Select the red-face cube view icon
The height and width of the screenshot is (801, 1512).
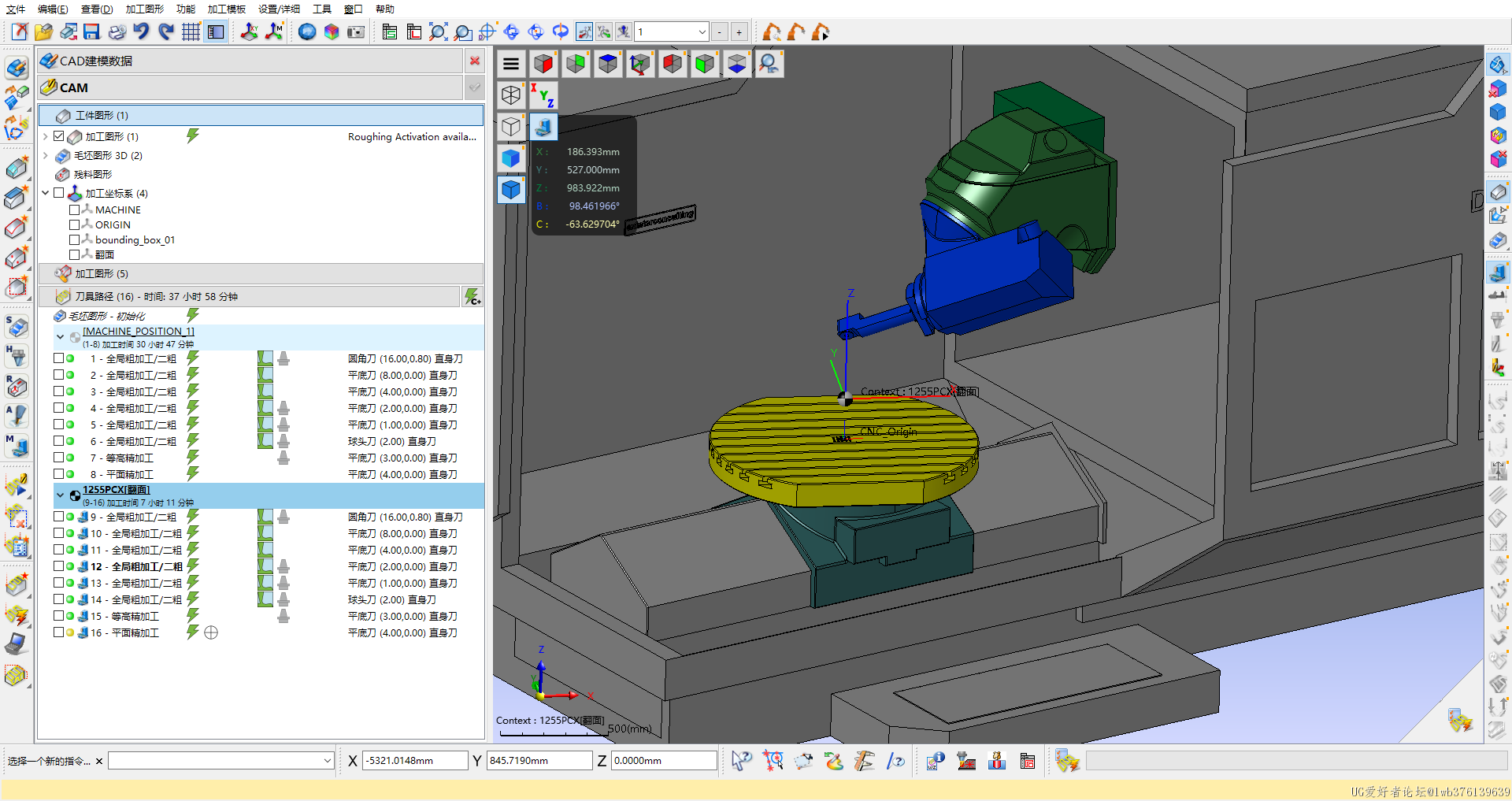(543, 64)
